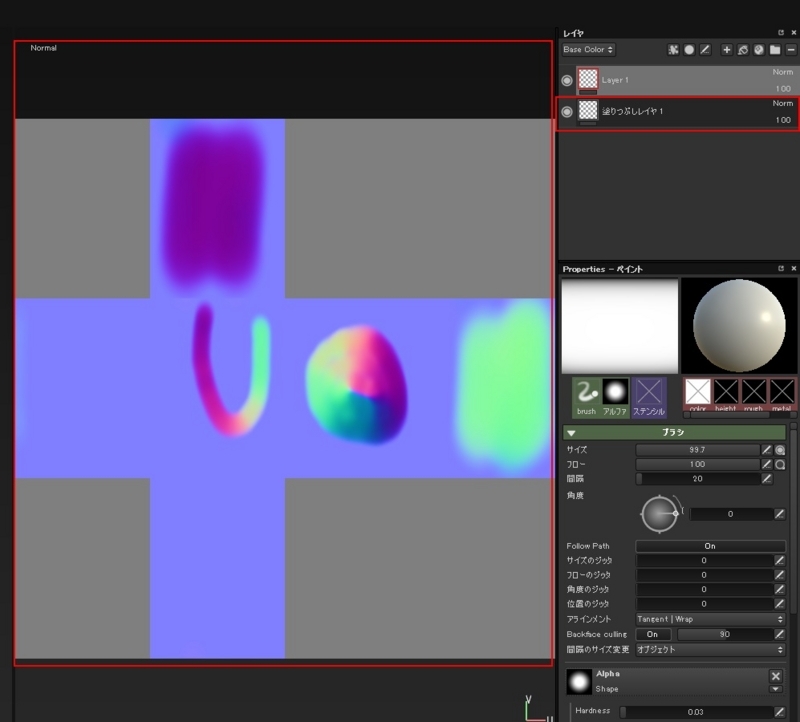The width and height of the screenshot is (800, 722).
Task: Select Layer 1 in the layer stack
Action: 686,80
